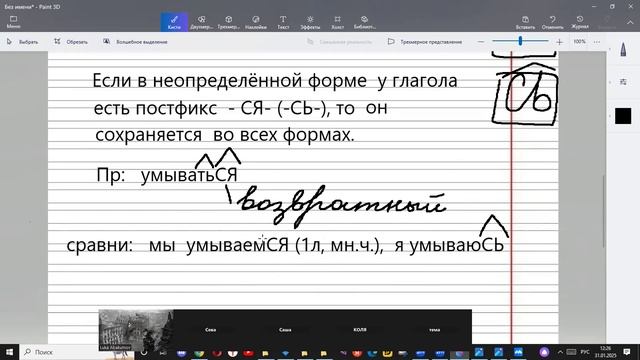This screenshot has width=640, height=360.
Task: Click the Luka Abakumov video thumbnail
Action: pyautogui.click(x=136, y=330)
